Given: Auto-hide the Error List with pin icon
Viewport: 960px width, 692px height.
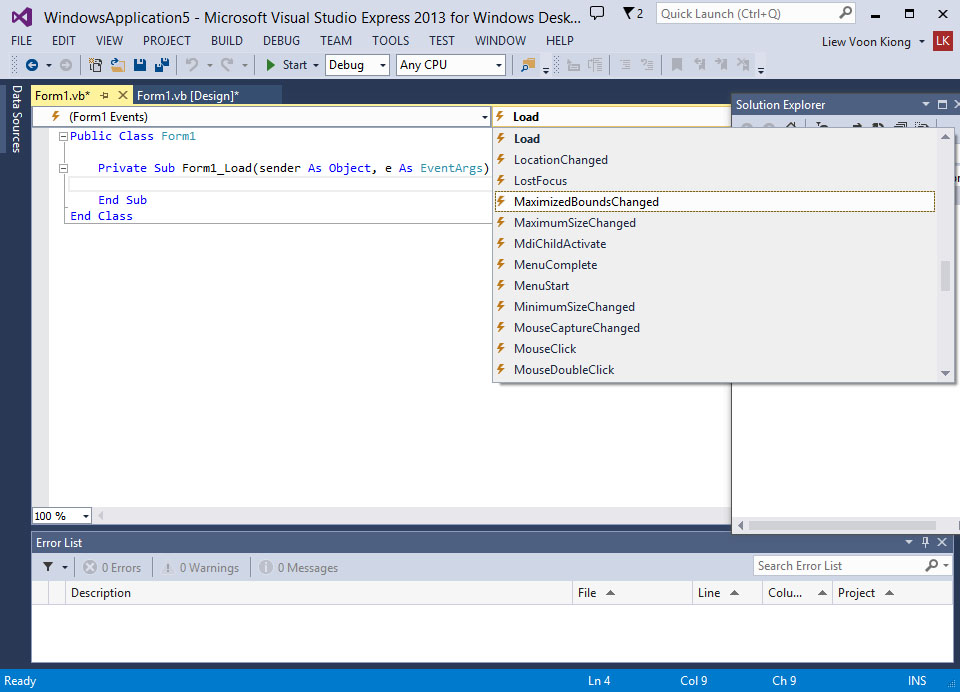Looking at the screenshot, I should pyautogui.click(x=925, y=542).
